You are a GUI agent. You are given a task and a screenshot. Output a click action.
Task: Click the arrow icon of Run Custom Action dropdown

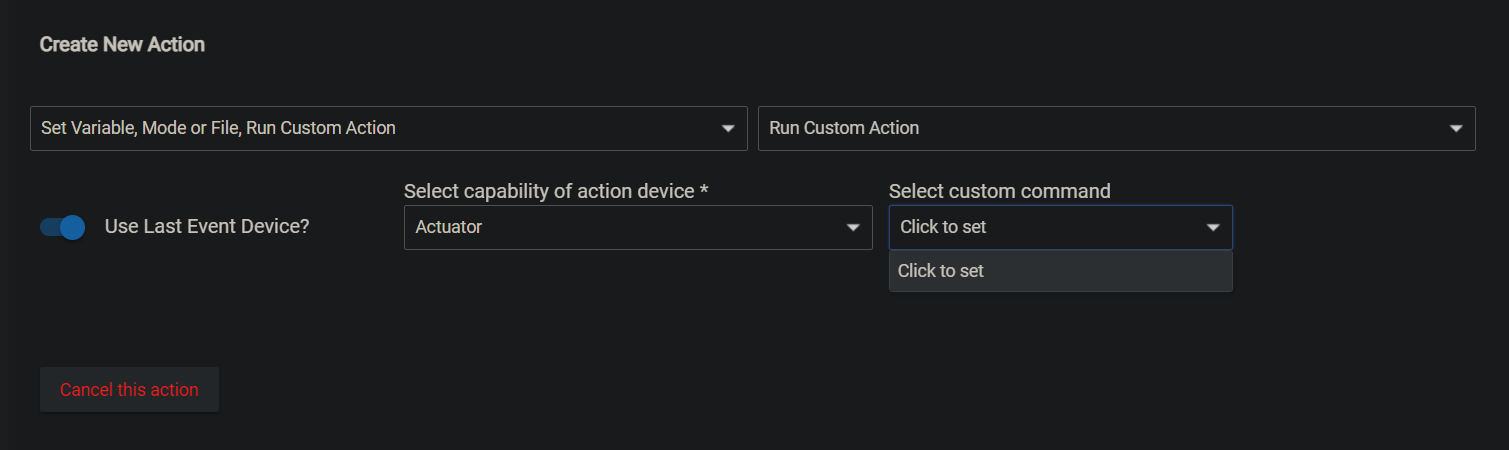tap(1456, 129)
